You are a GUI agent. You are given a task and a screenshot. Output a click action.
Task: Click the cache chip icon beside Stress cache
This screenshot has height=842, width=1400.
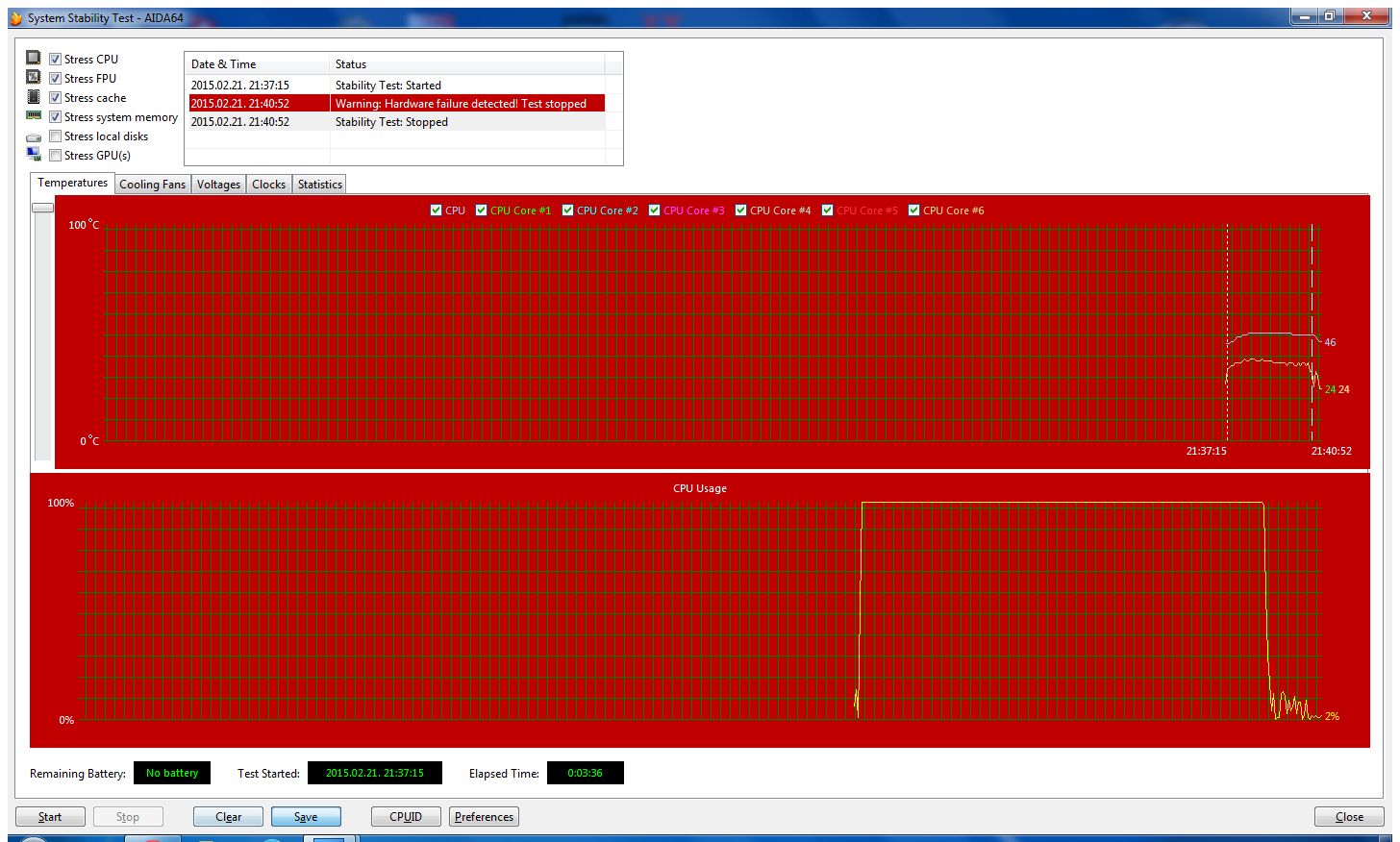pos(34,97)
